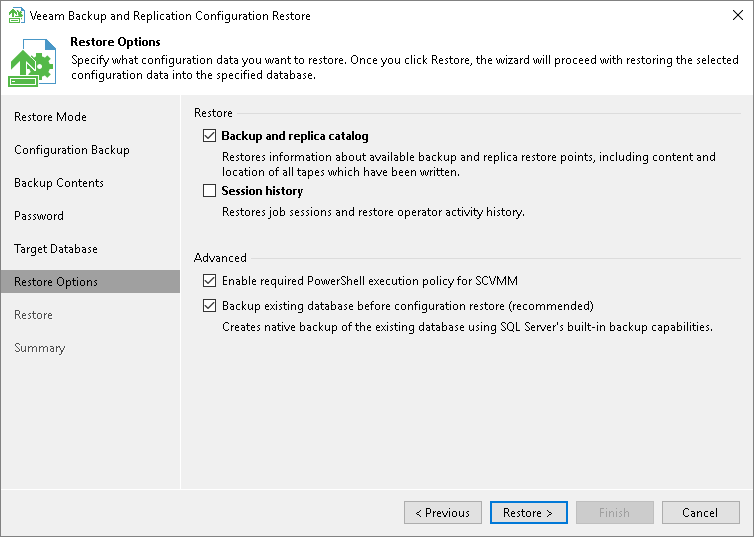Click the Session history description text
The height and width of the screenshot is (537, 754).
click(372, 212)
